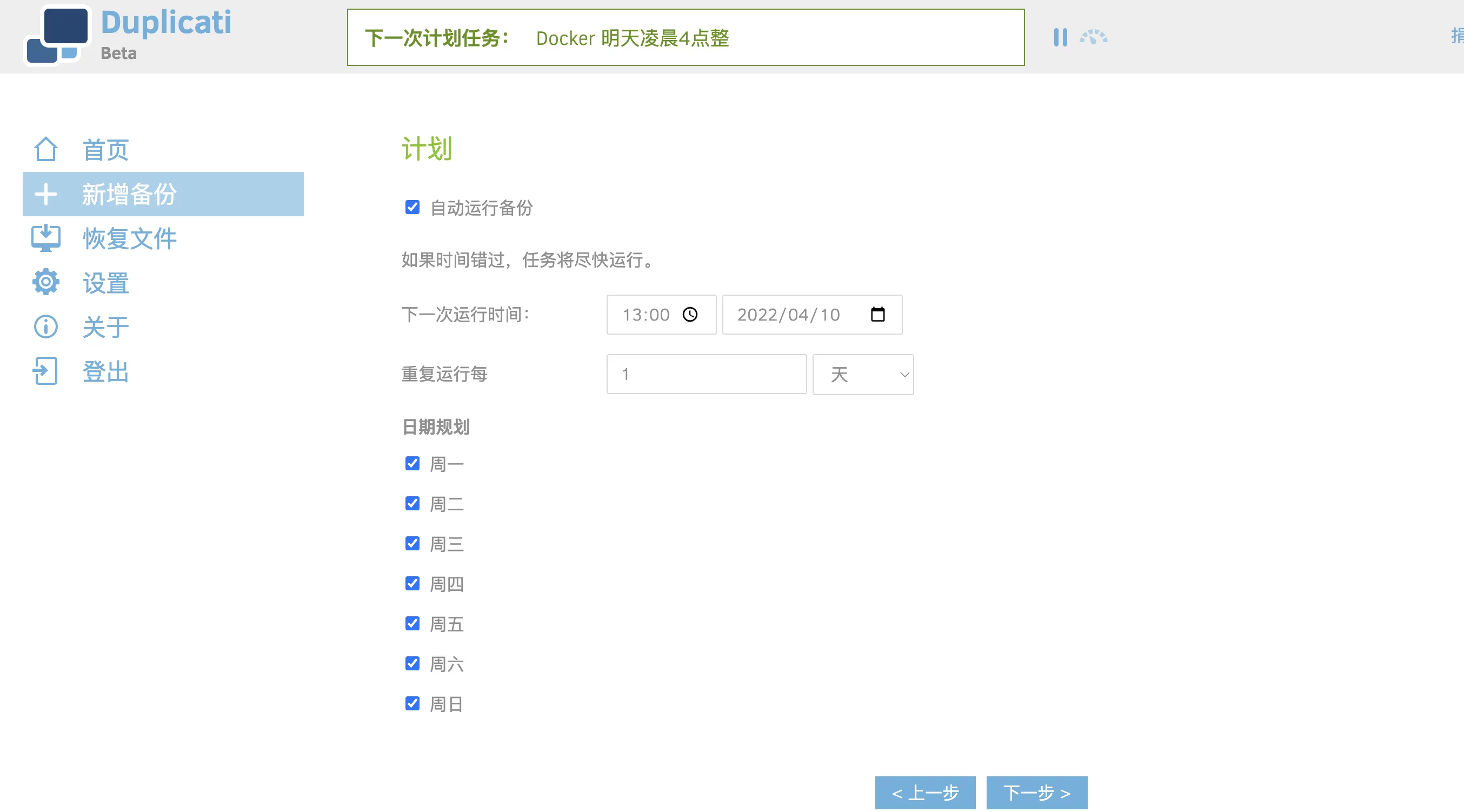
Task: Click the plus icon for 新增备份
Action: click(x=45, y=194)
